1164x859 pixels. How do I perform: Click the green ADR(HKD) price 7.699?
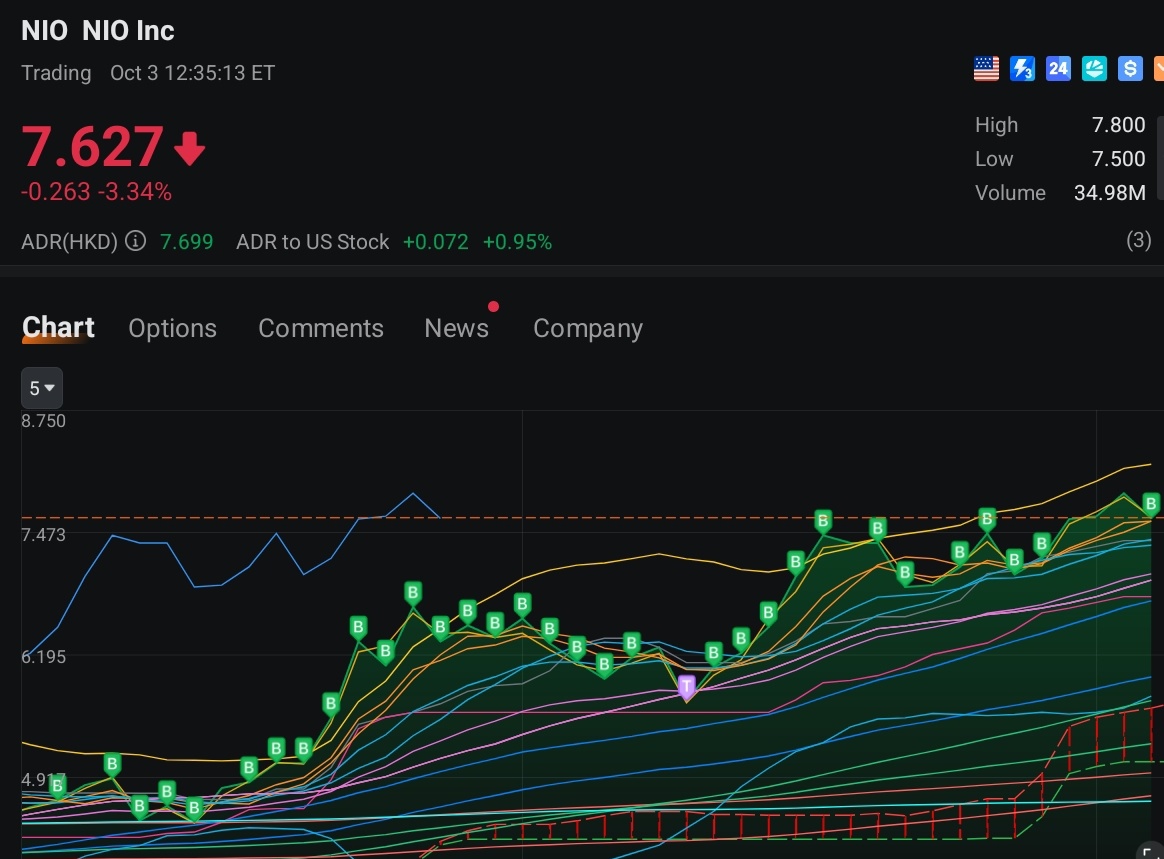pos(186,242)
